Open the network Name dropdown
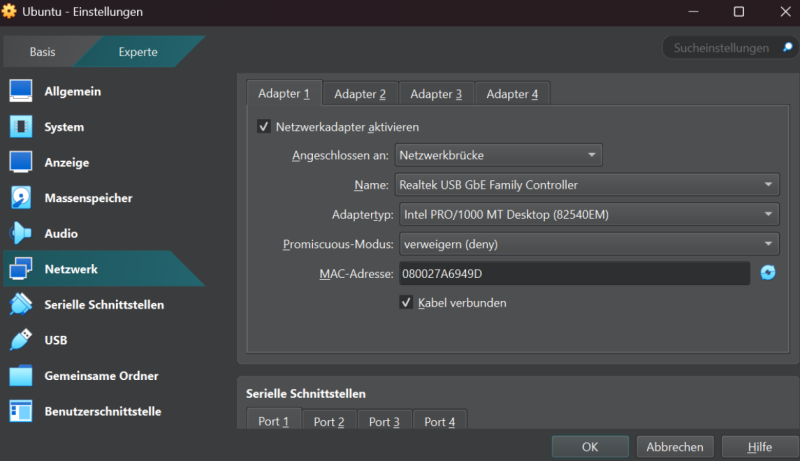Viewport: 800px width, 461px height. (587, 185)
